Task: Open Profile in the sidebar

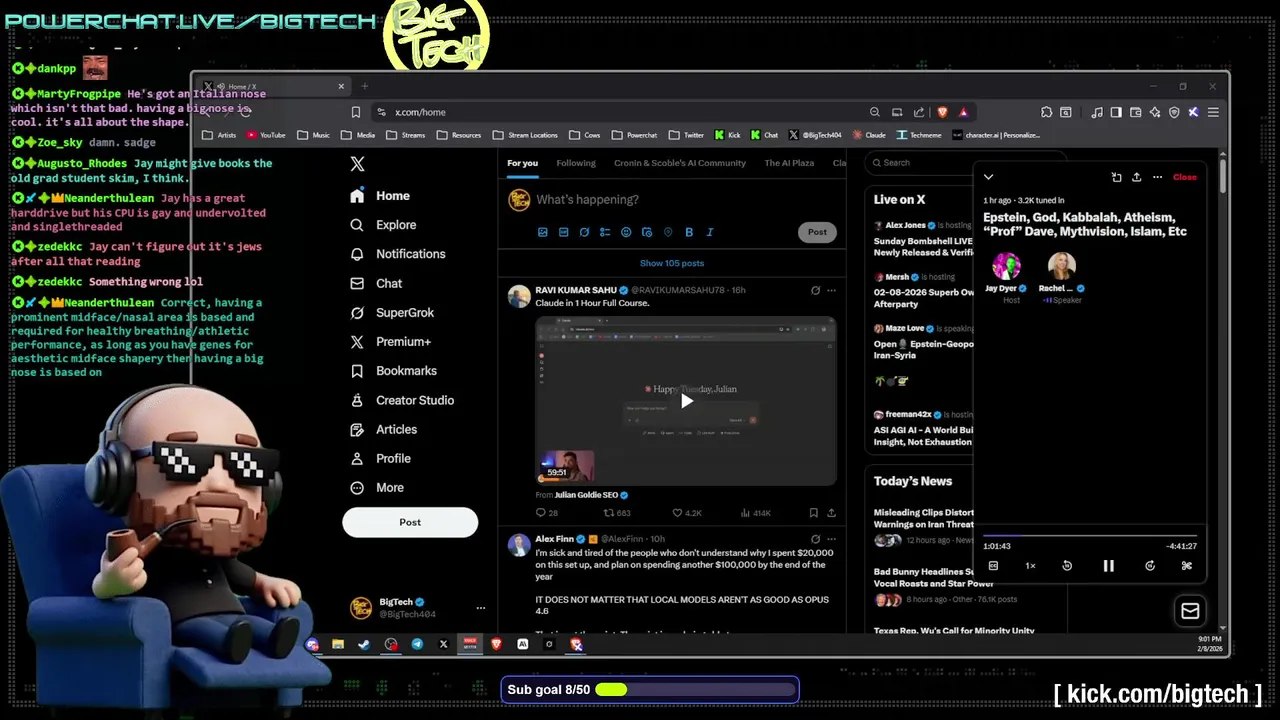Action: (x=380, y=458)
